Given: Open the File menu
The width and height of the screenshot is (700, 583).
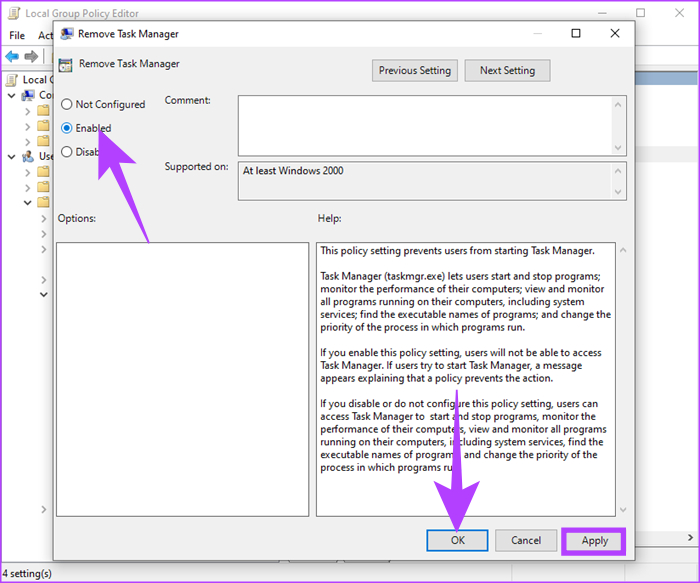Looking at the screenshot, I should coord(17,35).
